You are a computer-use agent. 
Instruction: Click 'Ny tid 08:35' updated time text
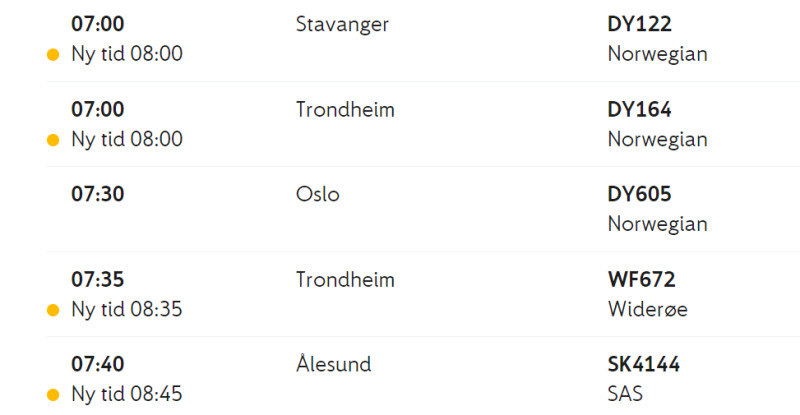click(x=127, y=309)
